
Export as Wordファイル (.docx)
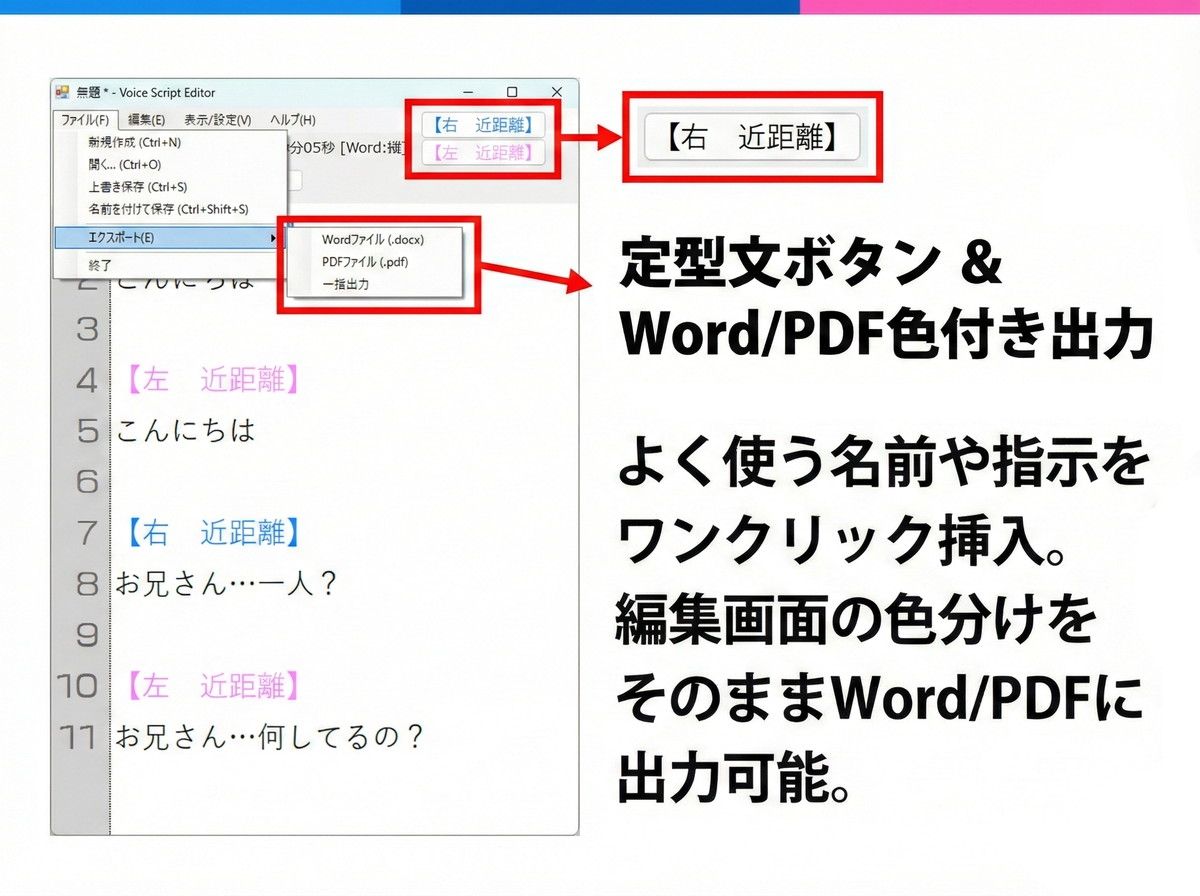[373, 240]
